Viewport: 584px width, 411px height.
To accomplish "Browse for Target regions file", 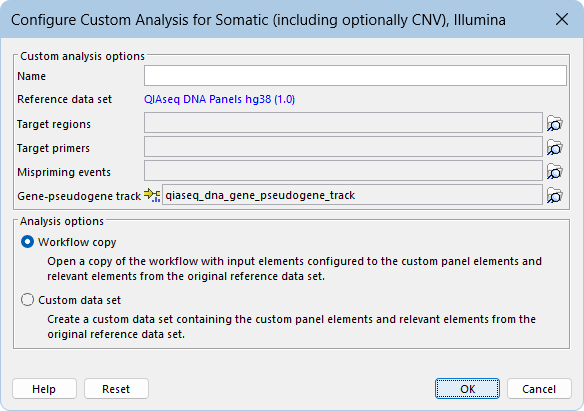I will pos(555,124).
